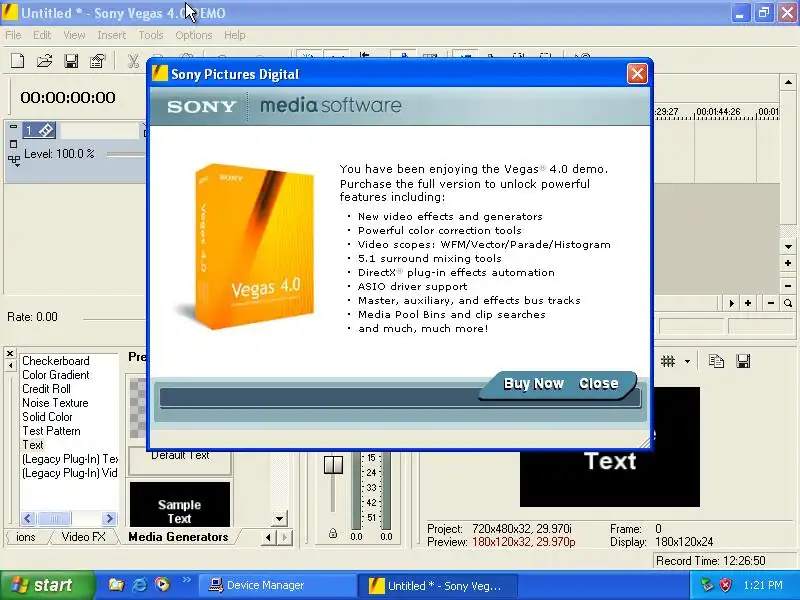800x600 pixels.
Task: Click the Cut scissors icon
Action: pos(133,61)
